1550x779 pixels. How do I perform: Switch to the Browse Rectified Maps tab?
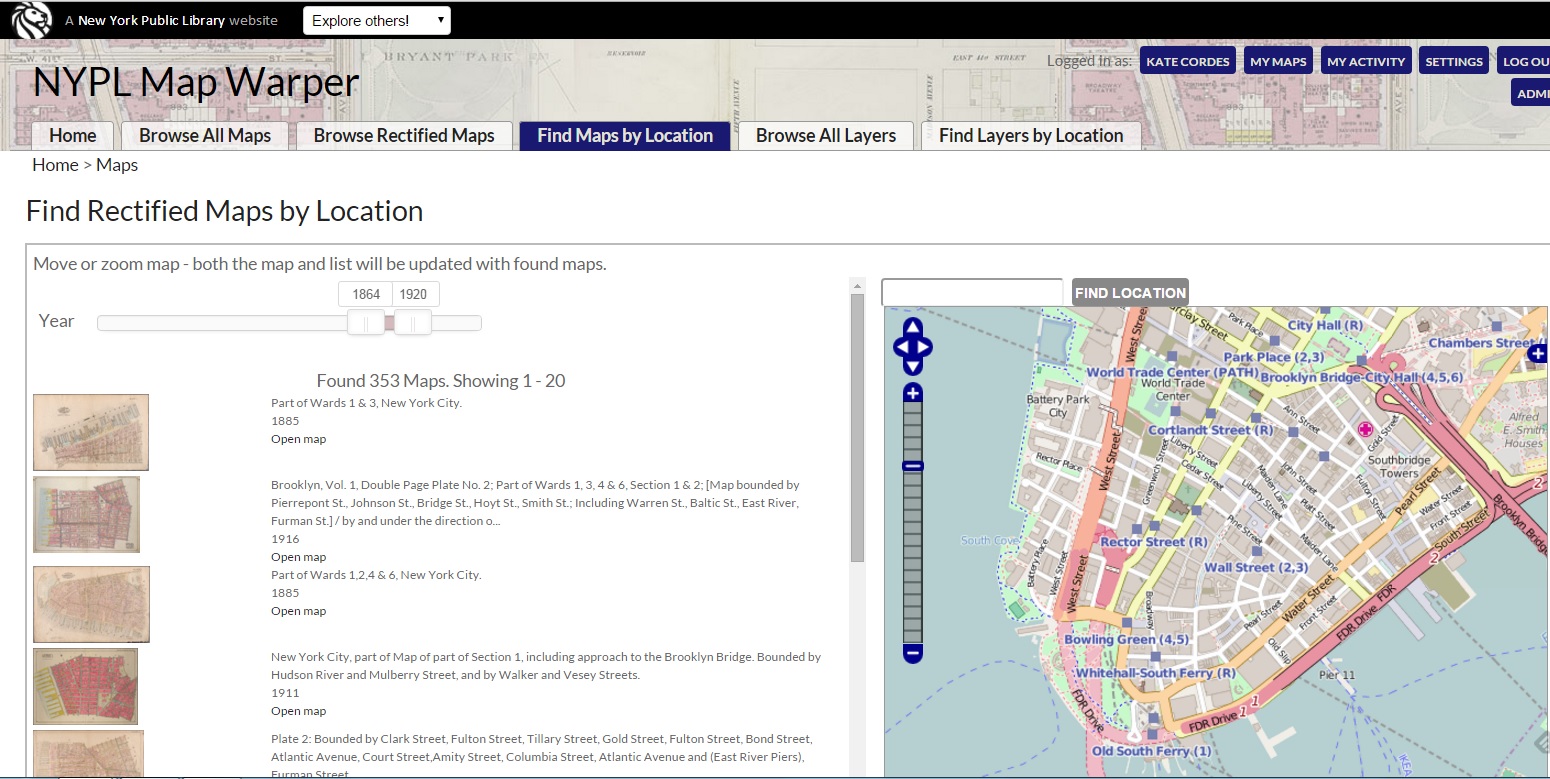(x=404, y=136)
